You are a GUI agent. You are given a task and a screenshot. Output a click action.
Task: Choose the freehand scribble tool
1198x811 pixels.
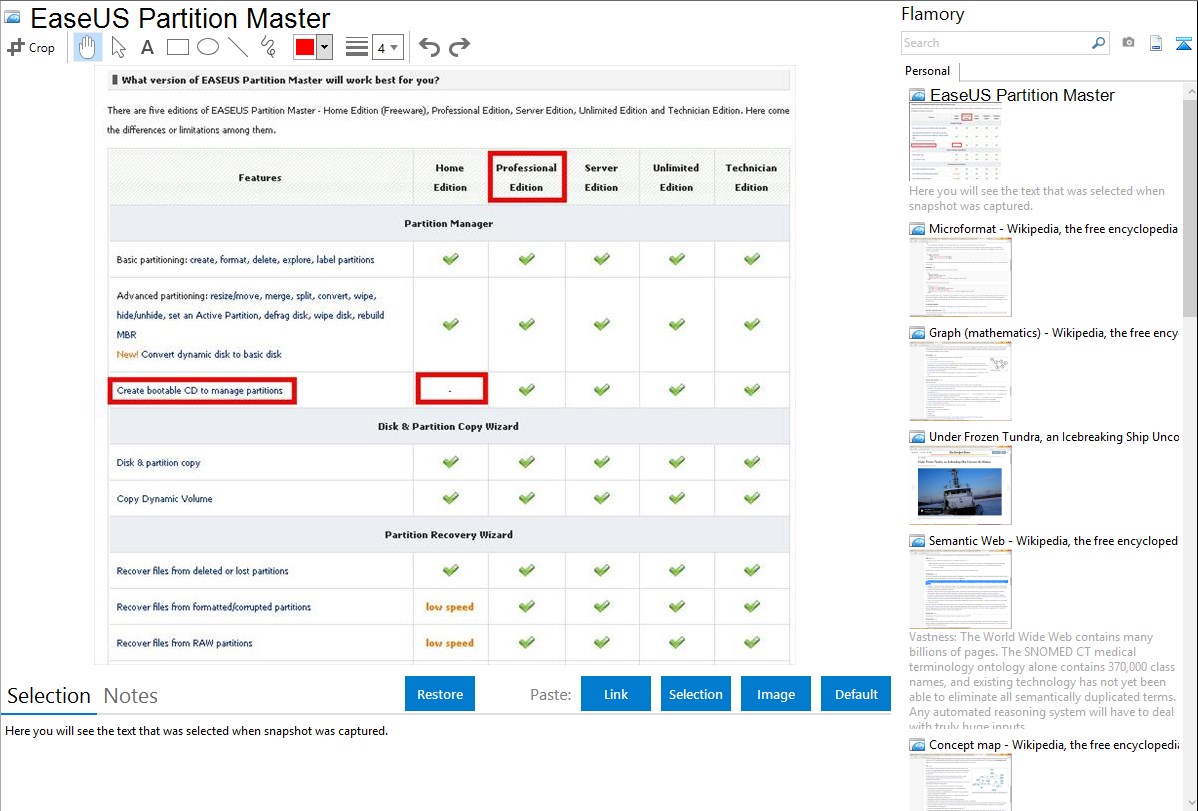tap(268, 47)
